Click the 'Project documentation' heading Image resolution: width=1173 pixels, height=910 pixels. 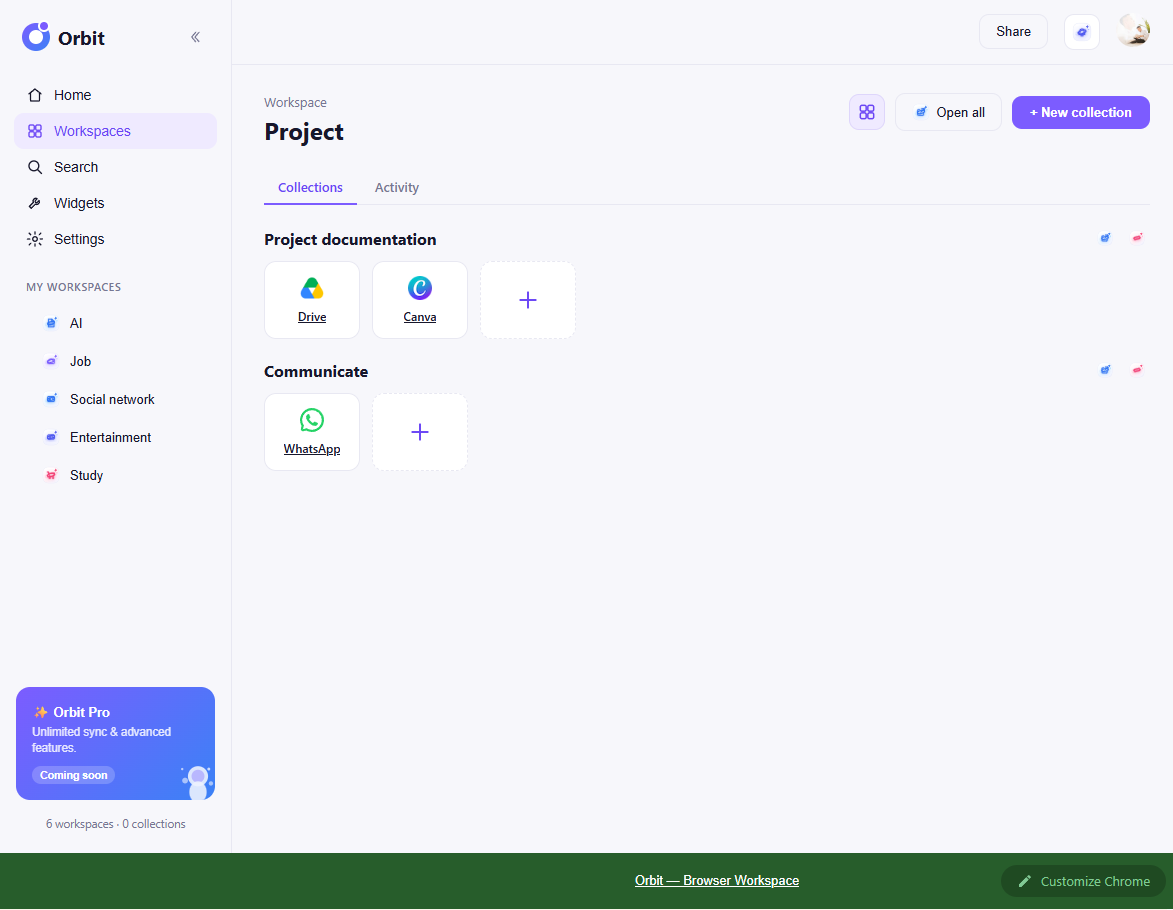[x=350, y=239]
